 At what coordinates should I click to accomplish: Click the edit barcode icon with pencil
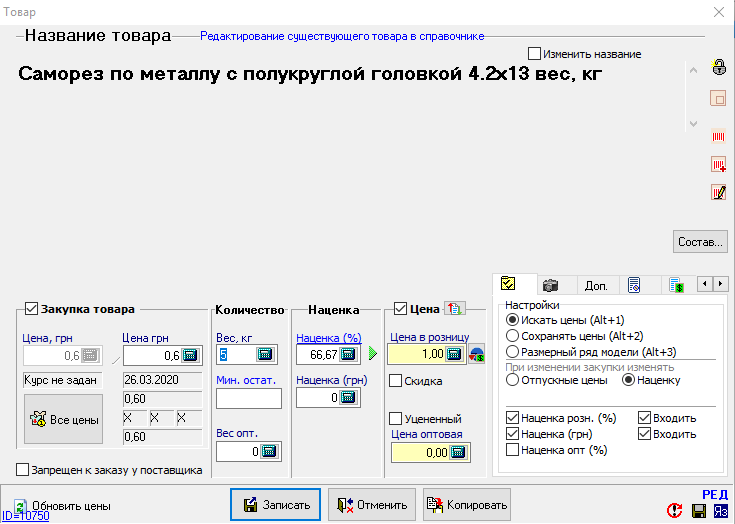coord(717,192)
